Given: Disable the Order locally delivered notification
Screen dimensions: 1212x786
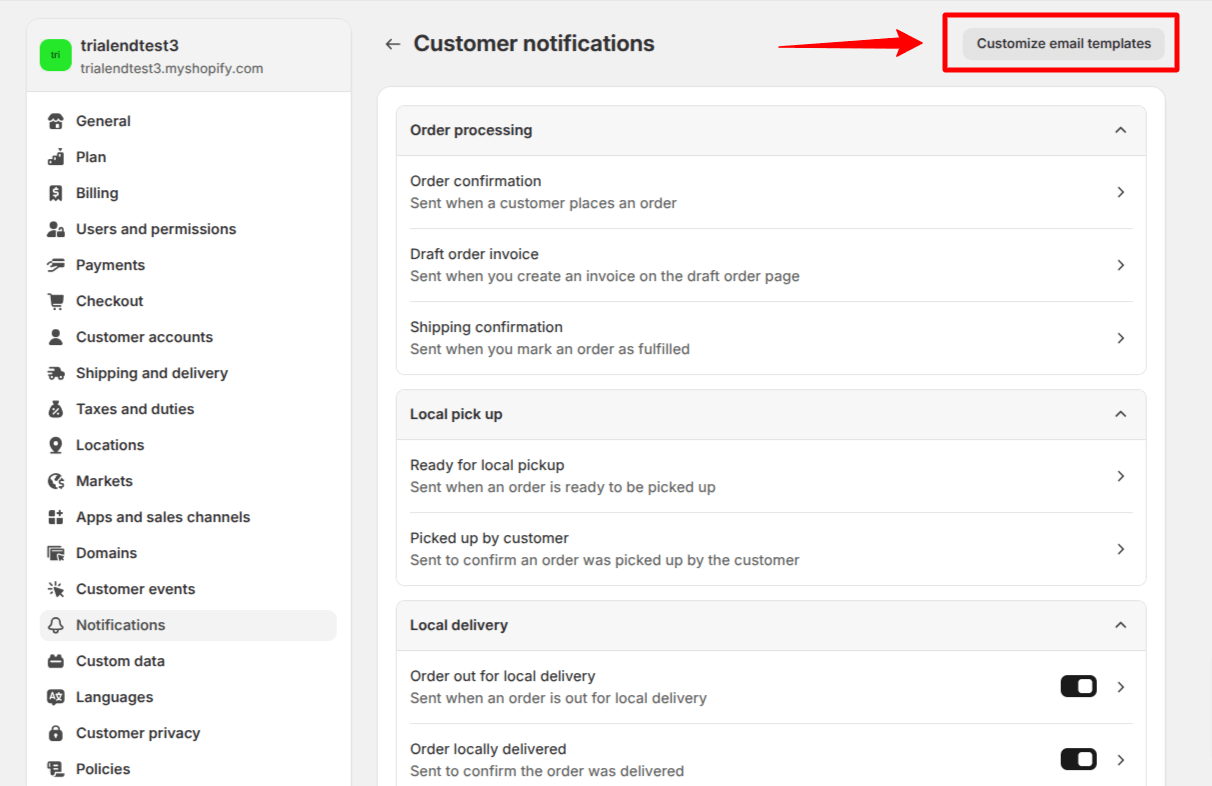Looking at the screenshot, I should (1078, 759).
